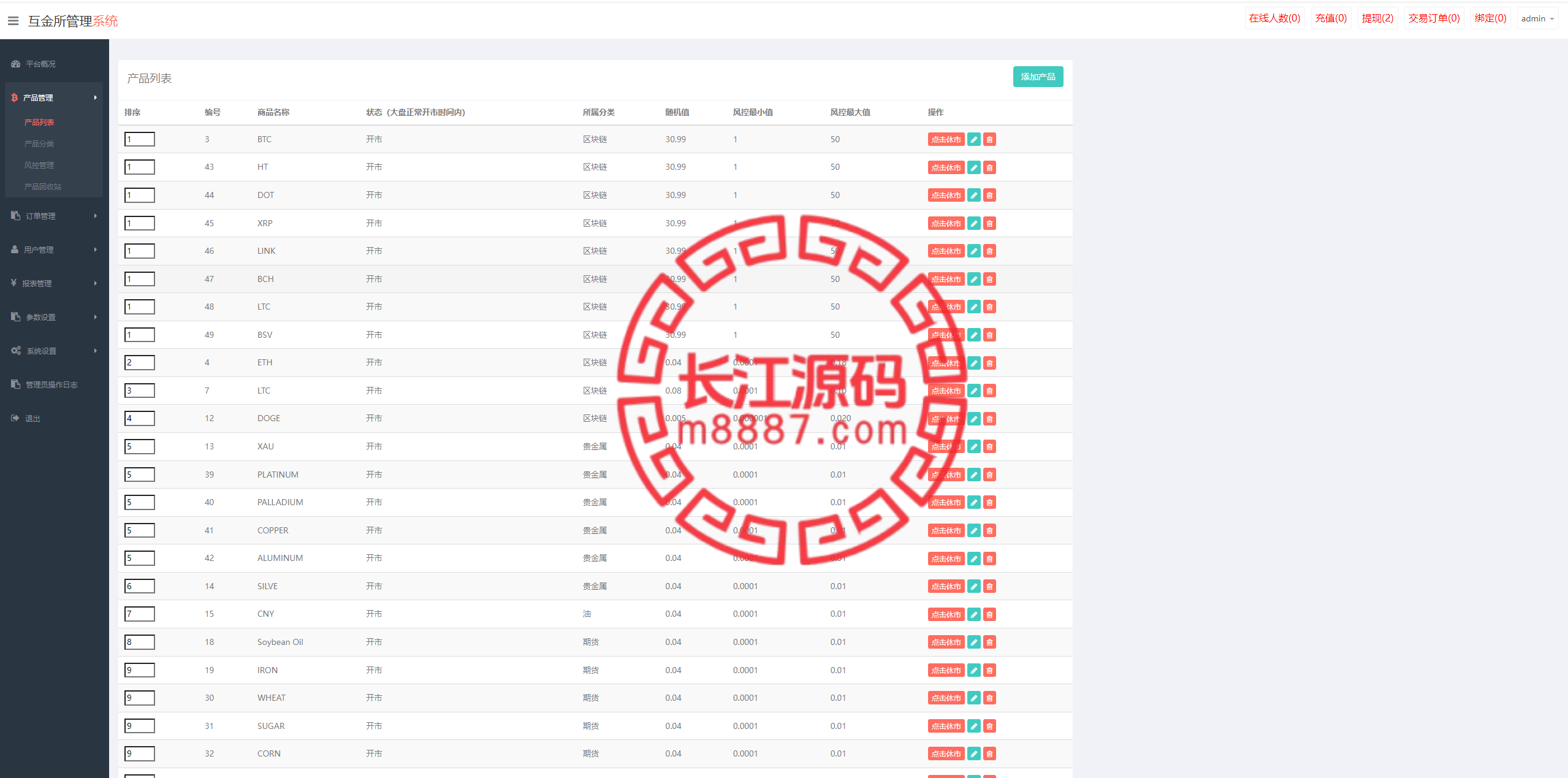Expand the 订单管理 sidebar menu
This screenshot has width=1568, height=778.
coord(54,216)
